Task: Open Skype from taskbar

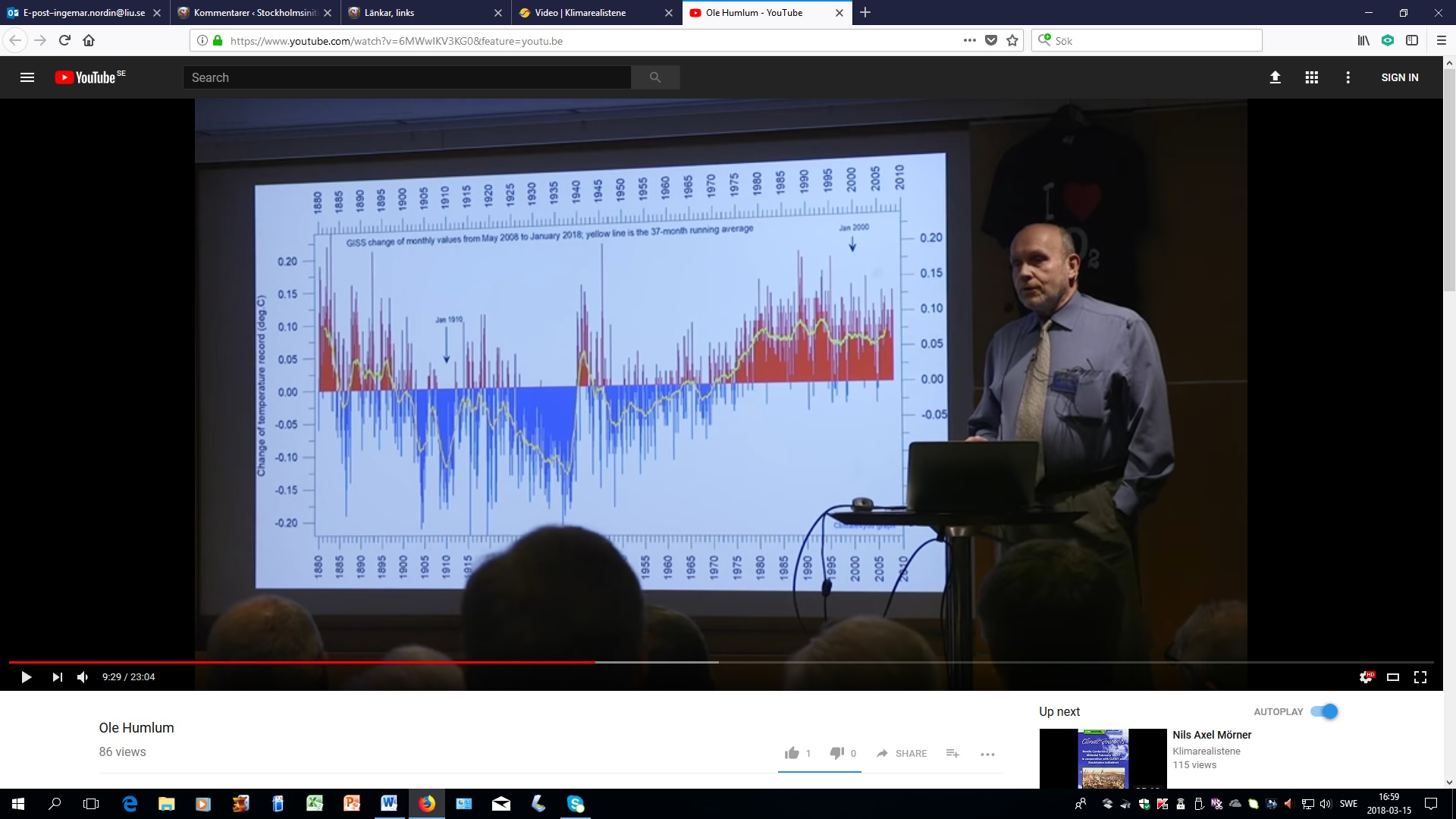Action: (576, 804)
